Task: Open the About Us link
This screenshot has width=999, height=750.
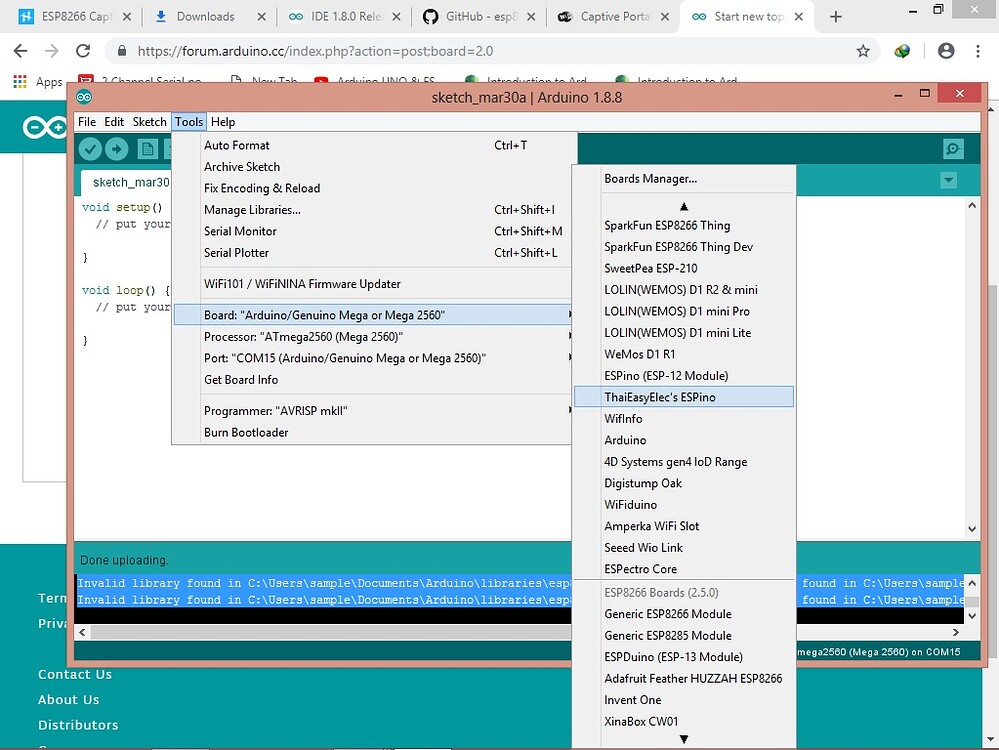Action: (x=68, y=700)
